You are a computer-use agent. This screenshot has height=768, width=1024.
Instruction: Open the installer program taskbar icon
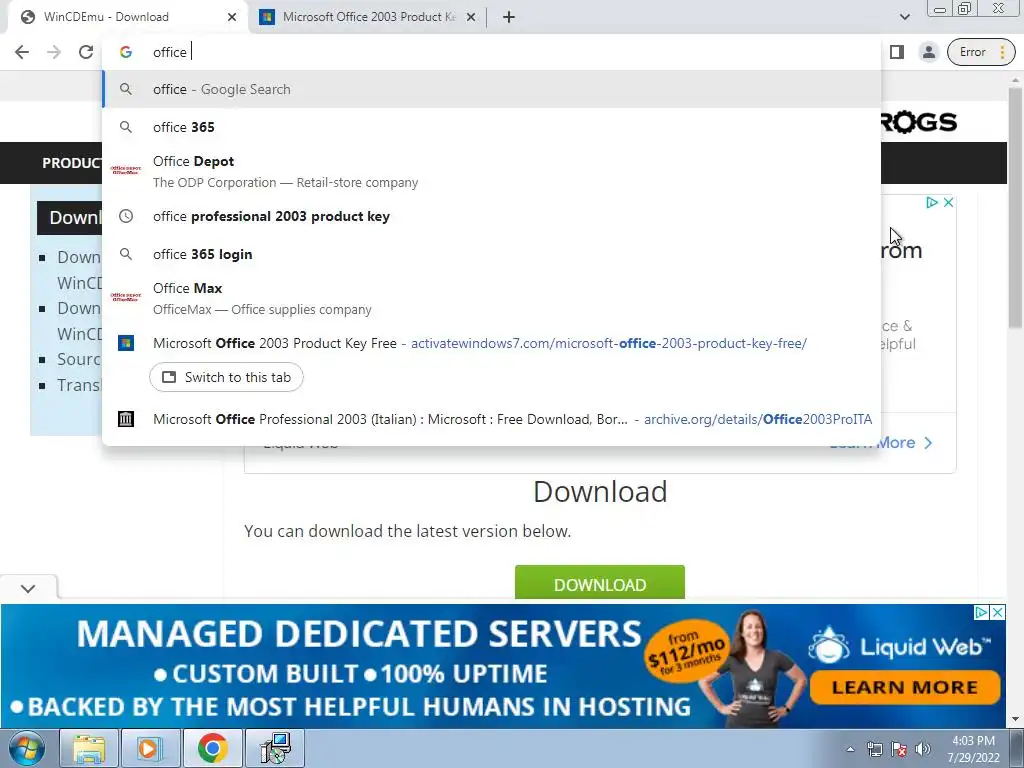(x=275, y=749)
